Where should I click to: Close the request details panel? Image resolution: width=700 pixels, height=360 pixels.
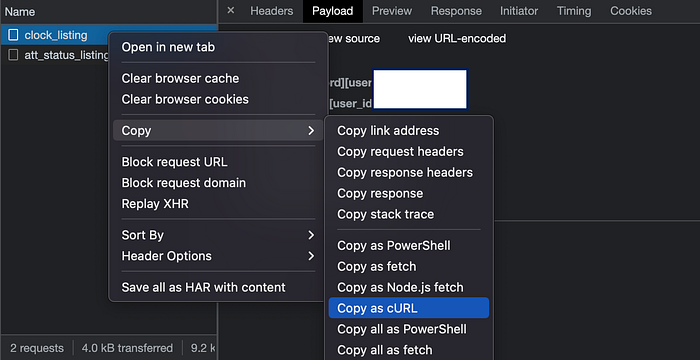click(x=230, y=10)
